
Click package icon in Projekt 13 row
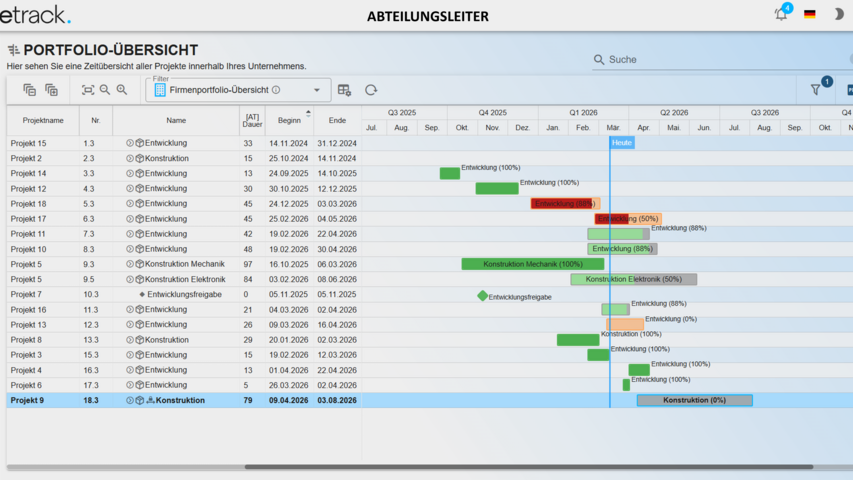[140, 324]
